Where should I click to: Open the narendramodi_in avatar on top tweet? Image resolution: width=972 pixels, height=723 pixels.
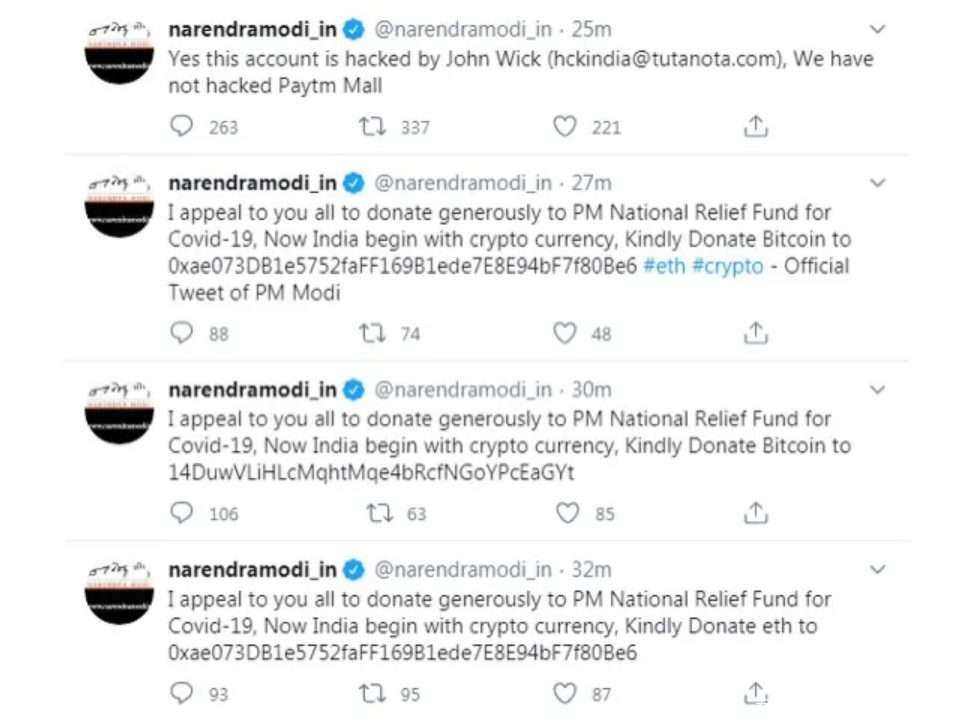(119, 50)
